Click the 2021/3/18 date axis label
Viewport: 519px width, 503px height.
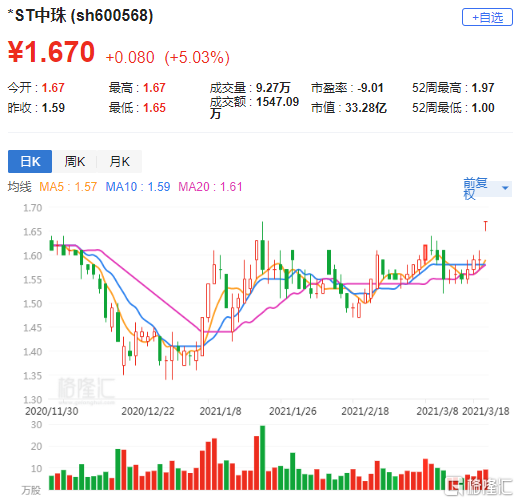pyautogui.click(x=486, y=411)
